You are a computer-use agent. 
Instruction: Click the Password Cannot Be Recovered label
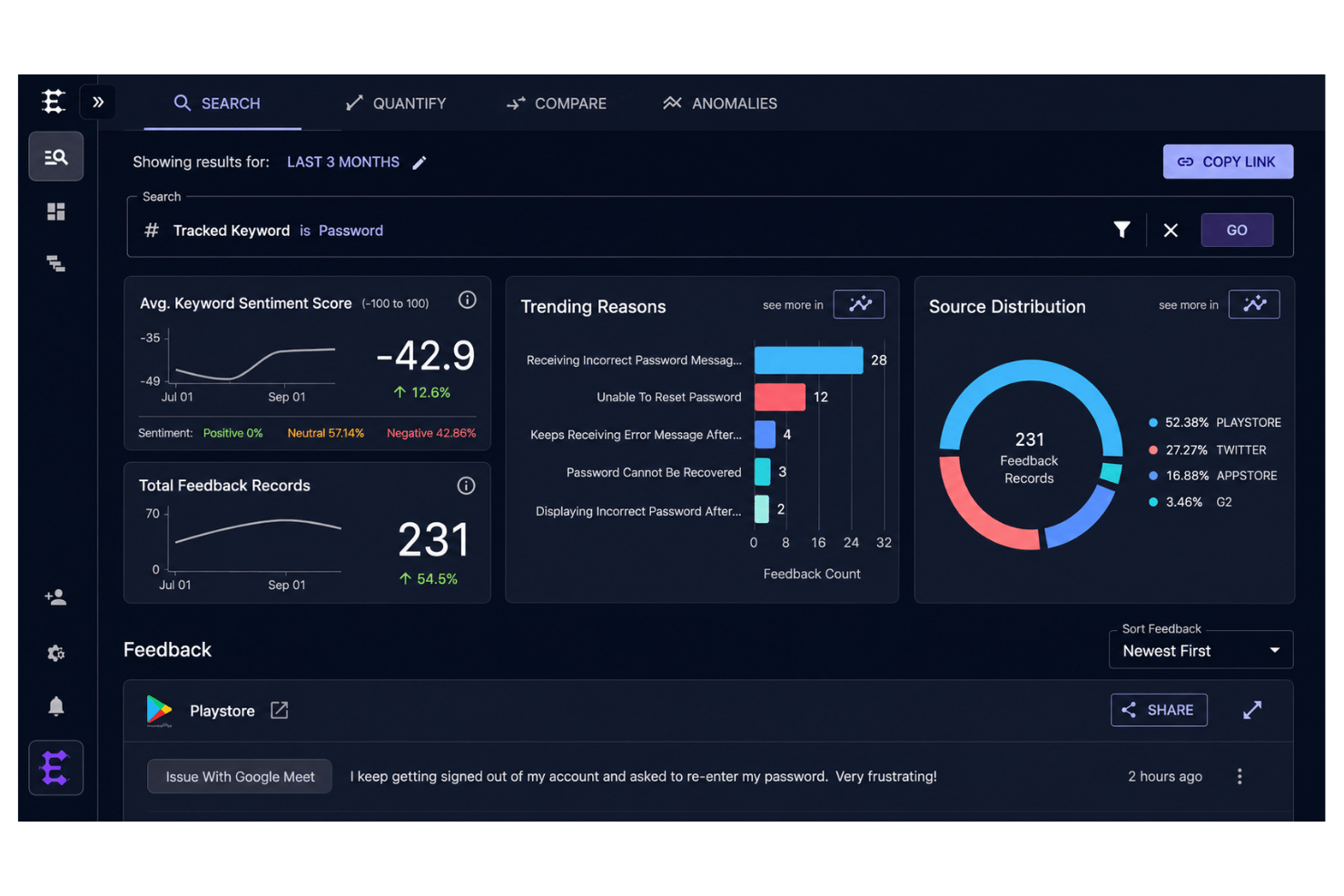[x=654, y=473]
